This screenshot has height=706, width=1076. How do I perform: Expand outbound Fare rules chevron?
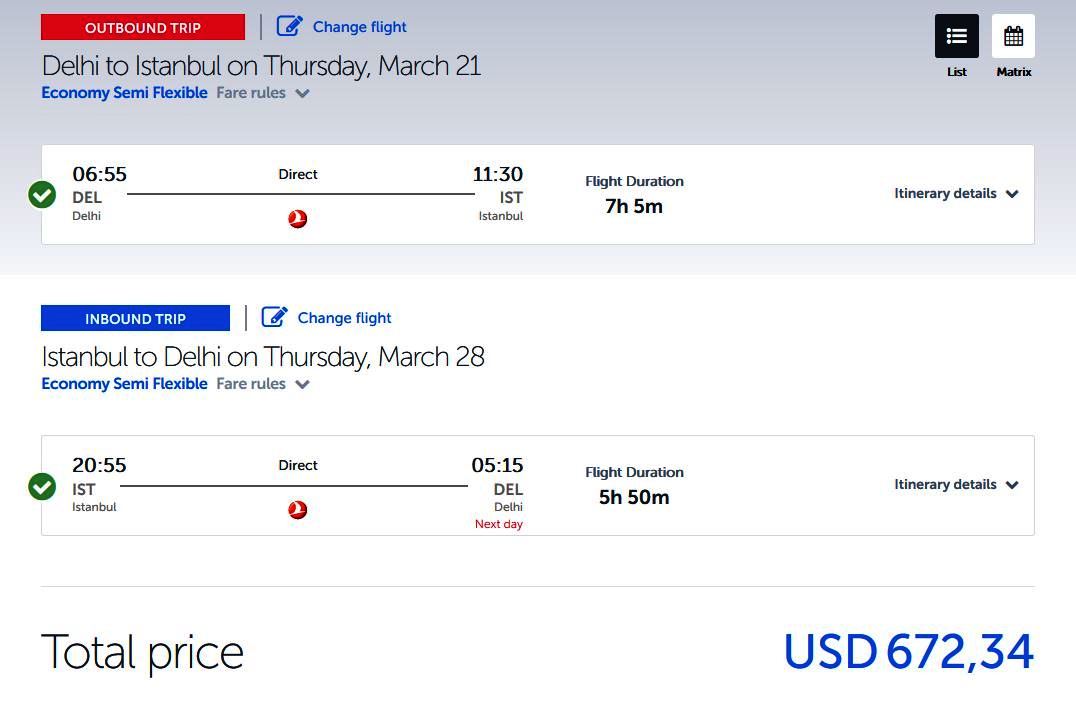click(x=303, y=93)
